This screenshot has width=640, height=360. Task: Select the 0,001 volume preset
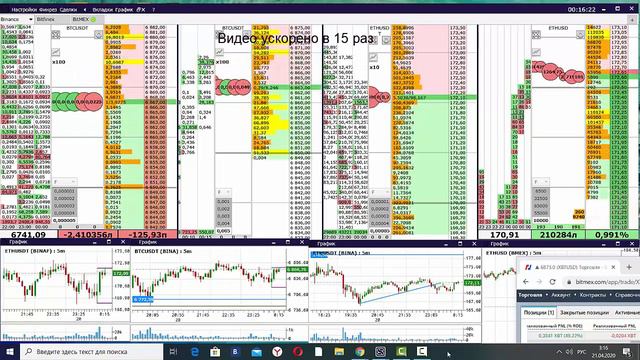pos(224,201)
